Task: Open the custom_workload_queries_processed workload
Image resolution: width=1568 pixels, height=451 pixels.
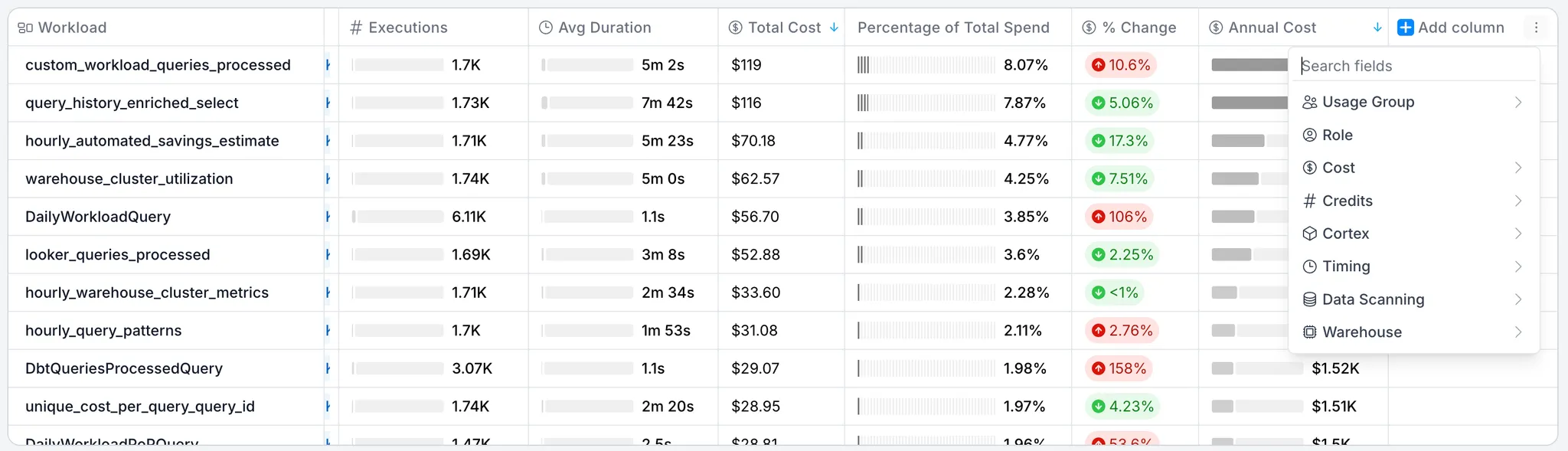Action: [x=158, y=65]
